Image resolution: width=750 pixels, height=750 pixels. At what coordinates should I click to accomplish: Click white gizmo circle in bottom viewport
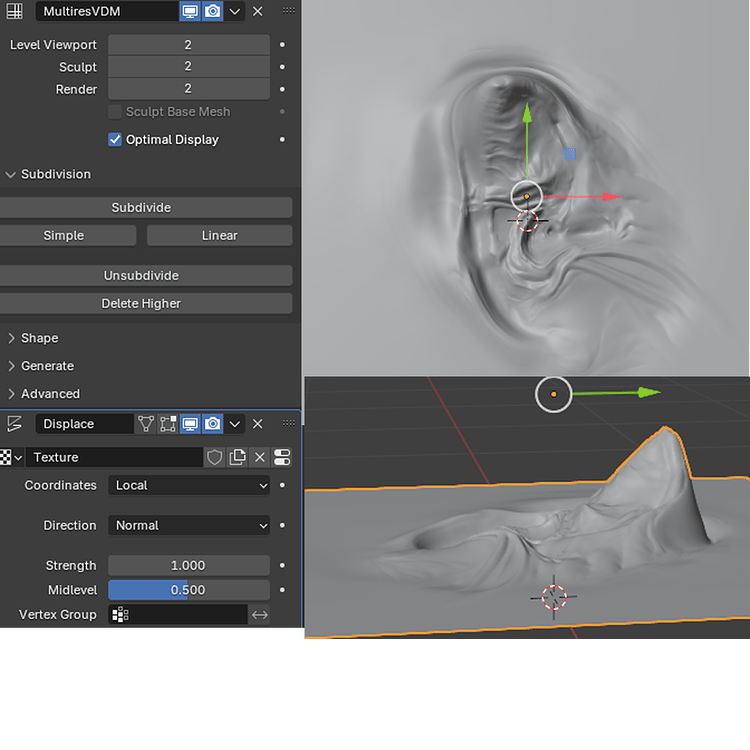click(x=553, y=394)
